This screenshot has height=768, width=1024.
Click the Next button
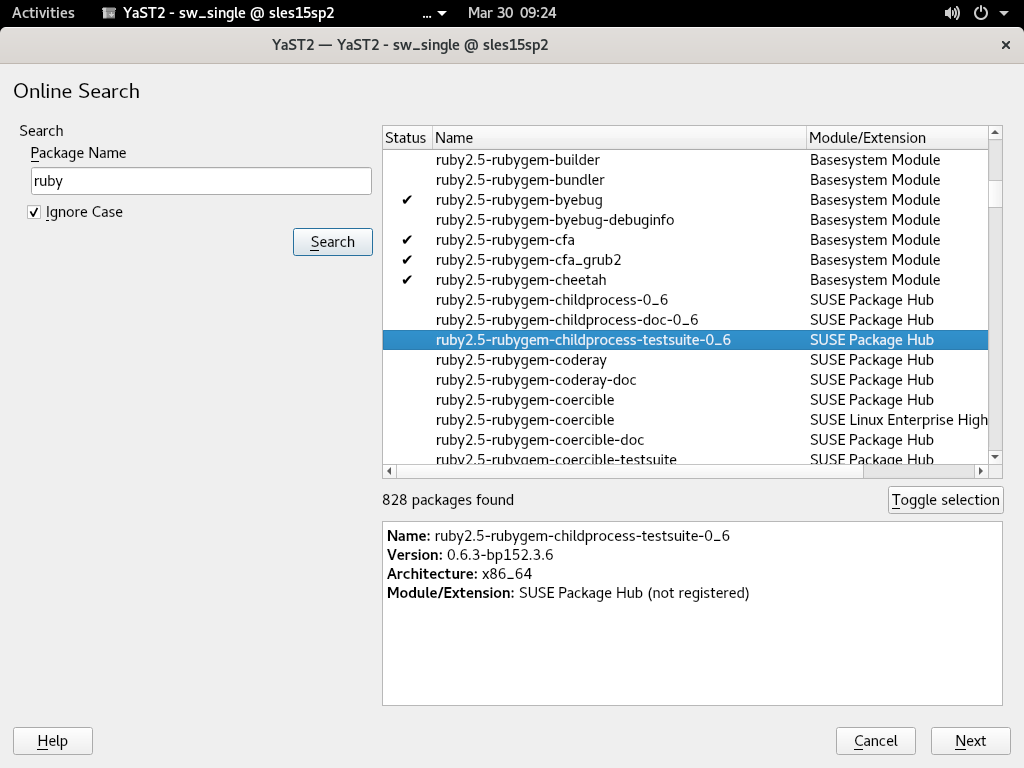pyautogui.click(x=969, y=741)
